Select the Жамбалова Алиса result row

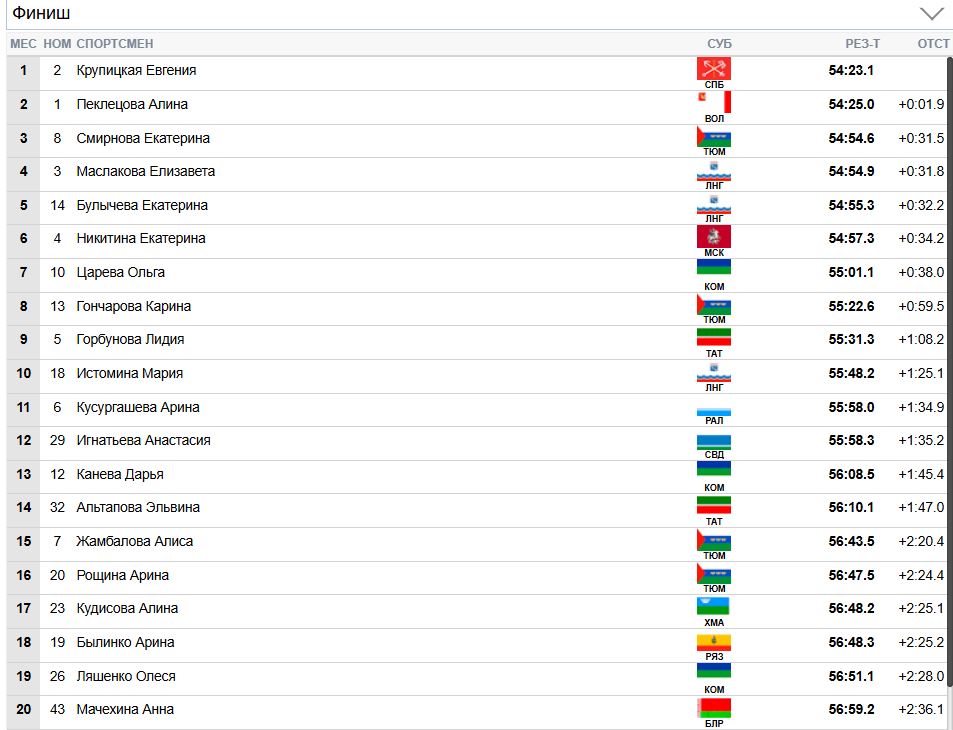[400, 541]
